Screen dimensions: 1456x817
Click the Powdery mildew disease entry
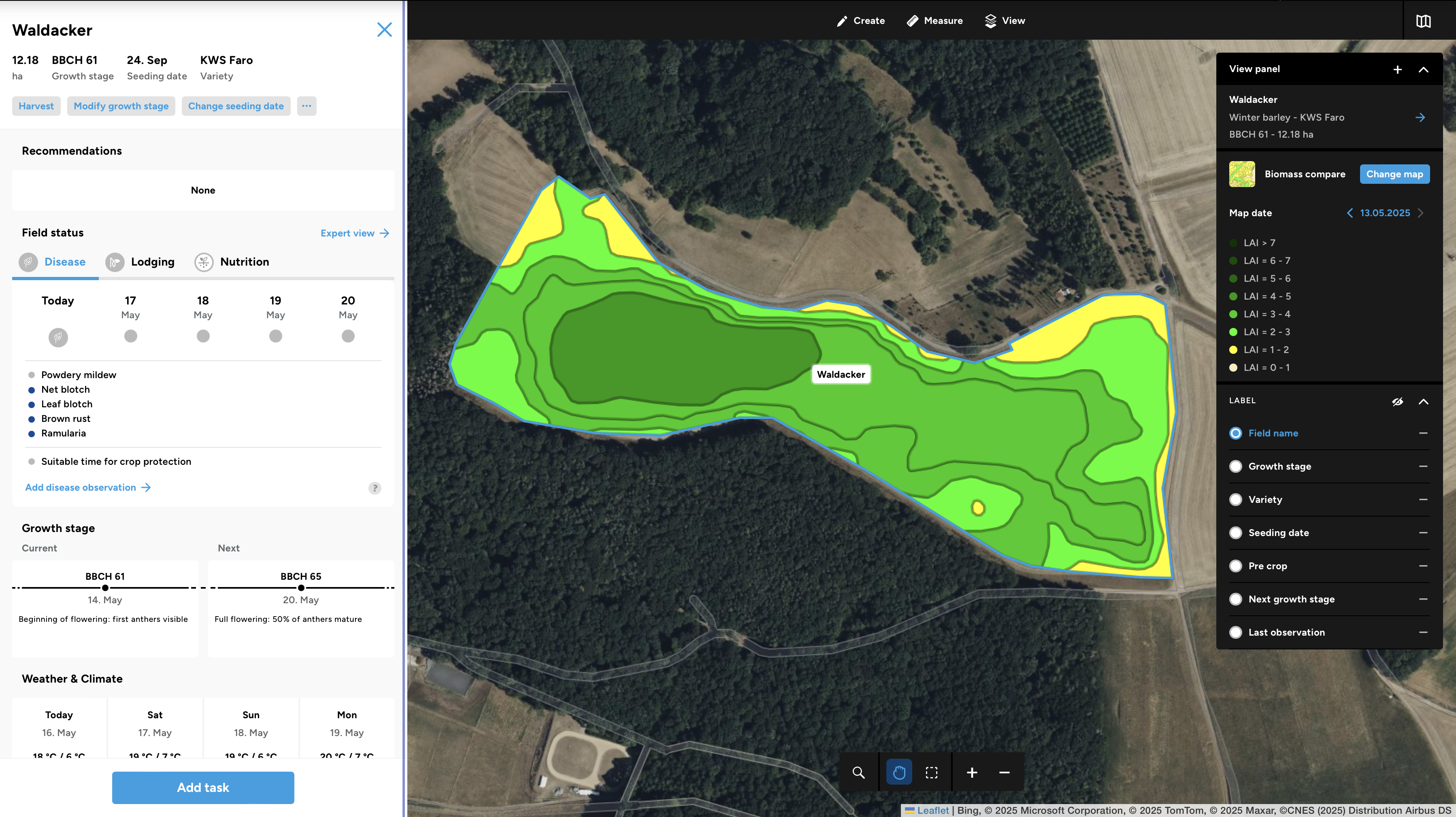72,374
